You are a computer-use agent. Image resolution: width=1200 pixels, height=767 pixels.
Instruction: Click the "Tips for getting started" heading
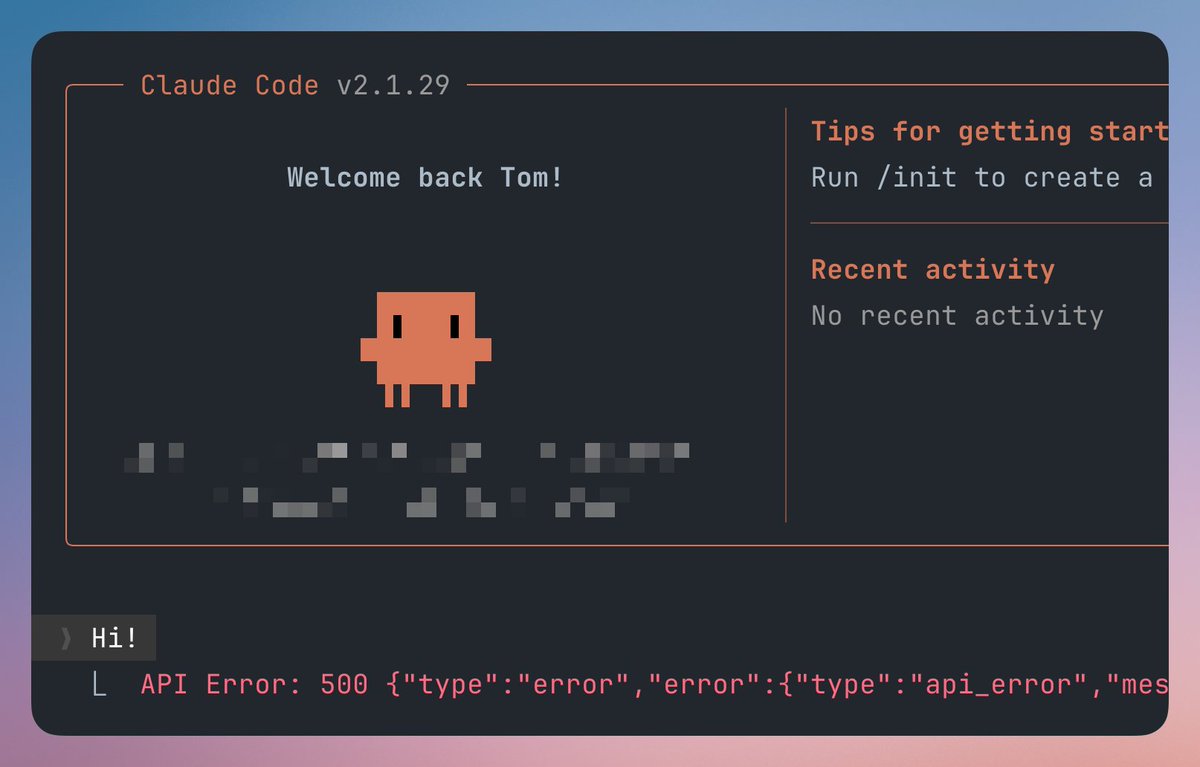coord(989,132)
